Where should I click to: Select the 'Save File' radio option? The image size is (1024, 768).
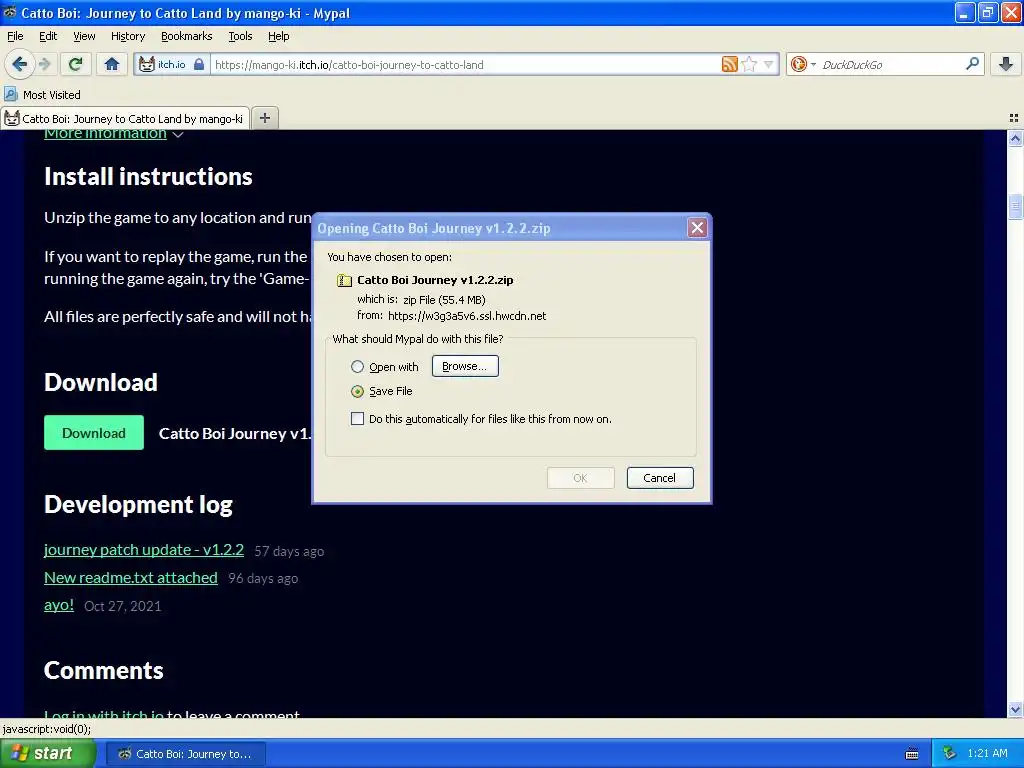point(357,391)
